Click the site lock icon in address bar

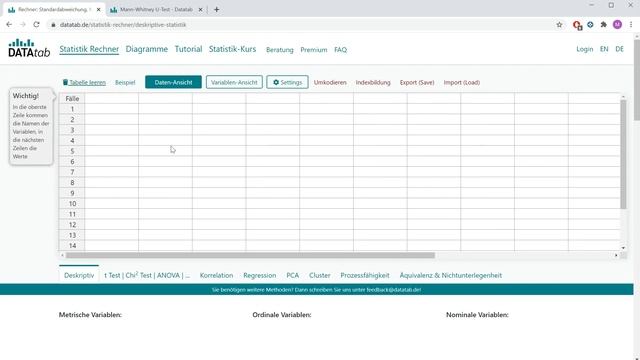point(53,25)
